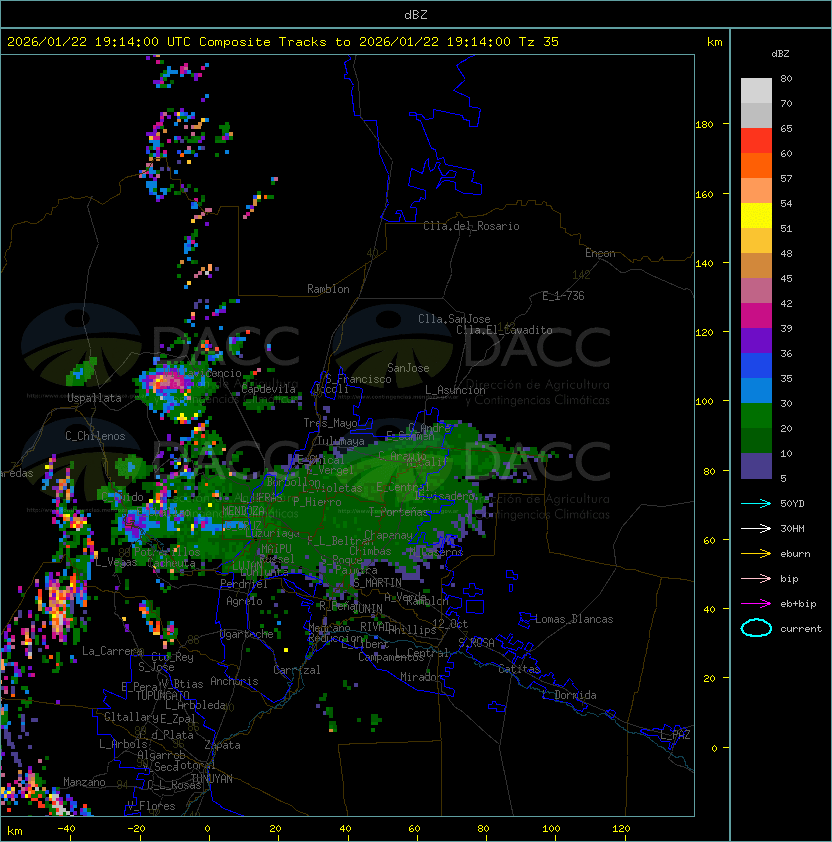
Task: Click the yellow eburn arrow in legend
Action: pyautogui.click(x=756, y=553)
